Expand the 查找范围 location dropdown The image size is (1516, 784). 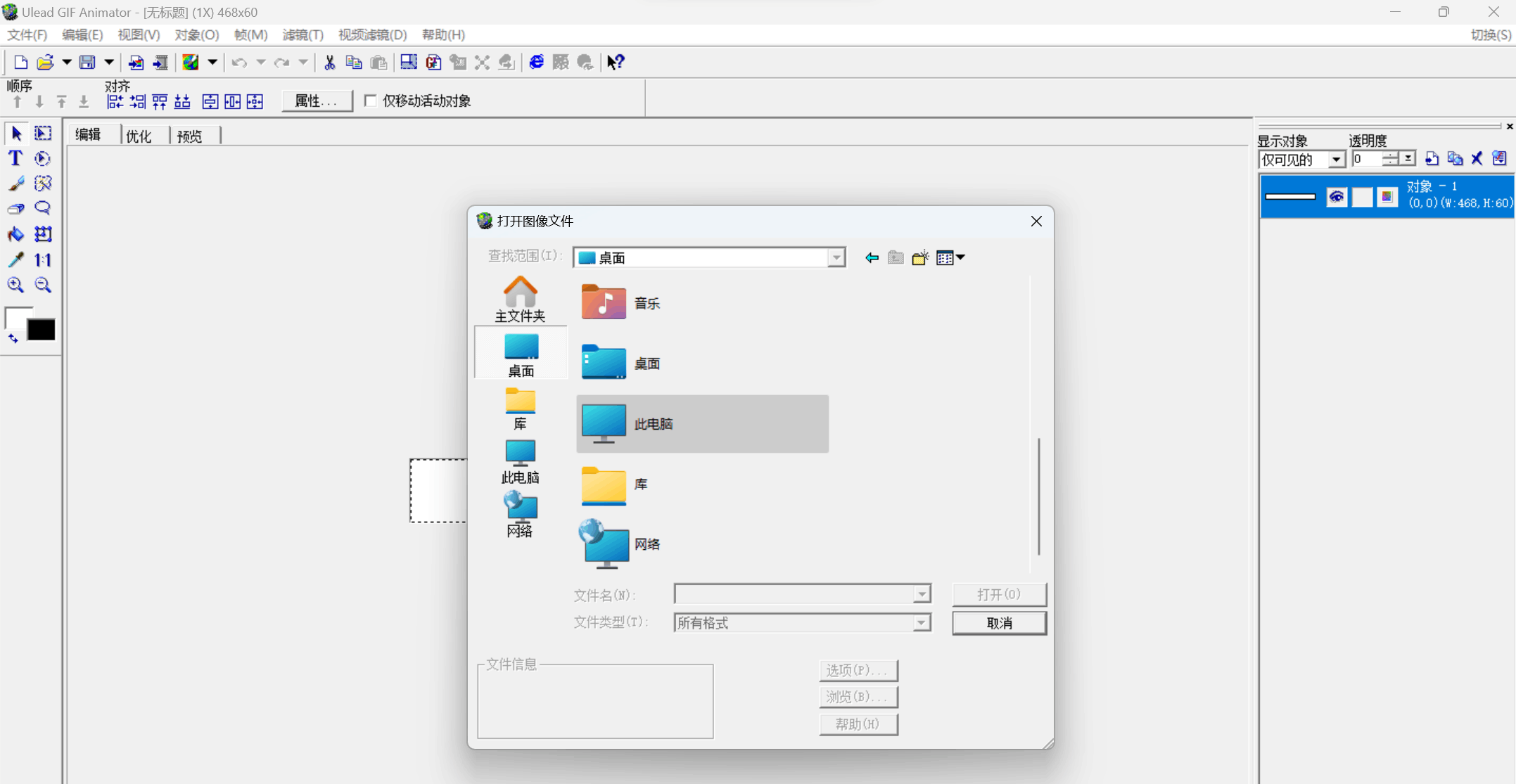836,258
